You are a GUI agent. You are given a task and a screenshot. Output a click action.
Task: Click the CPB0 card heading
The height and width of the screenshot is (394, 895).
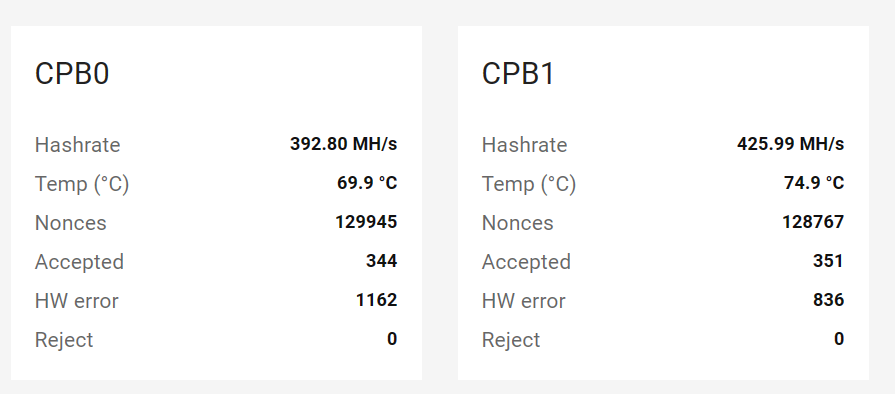coord(72,74)
